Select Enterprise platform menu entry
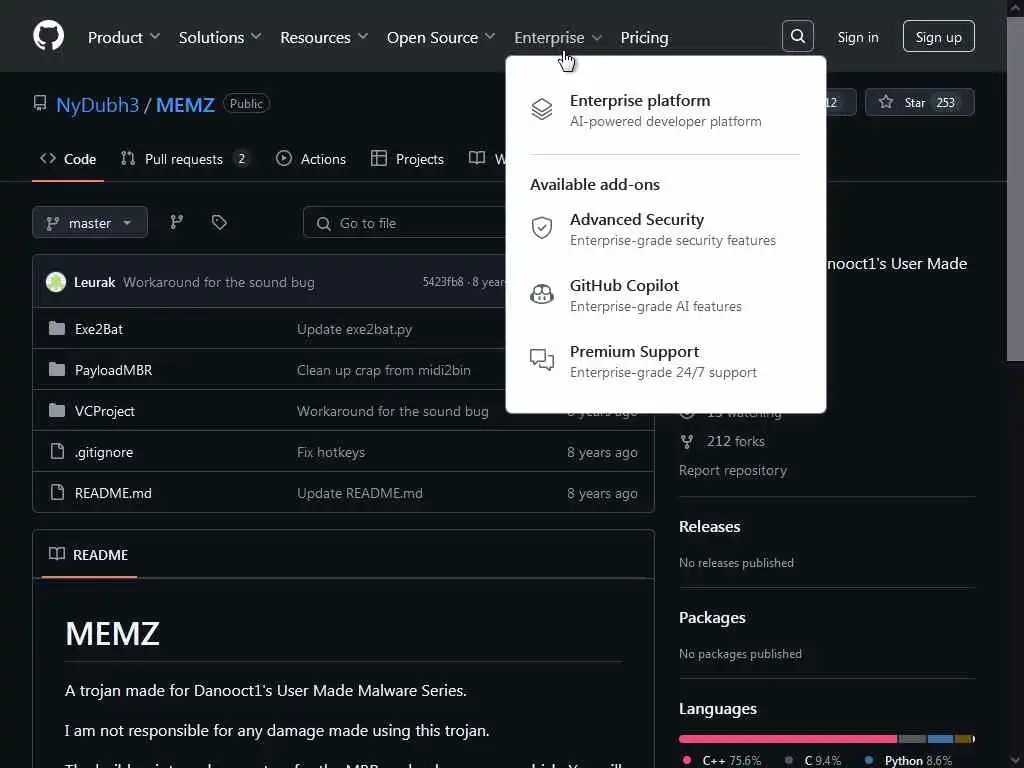1024x768 pixels. point(665,110)
